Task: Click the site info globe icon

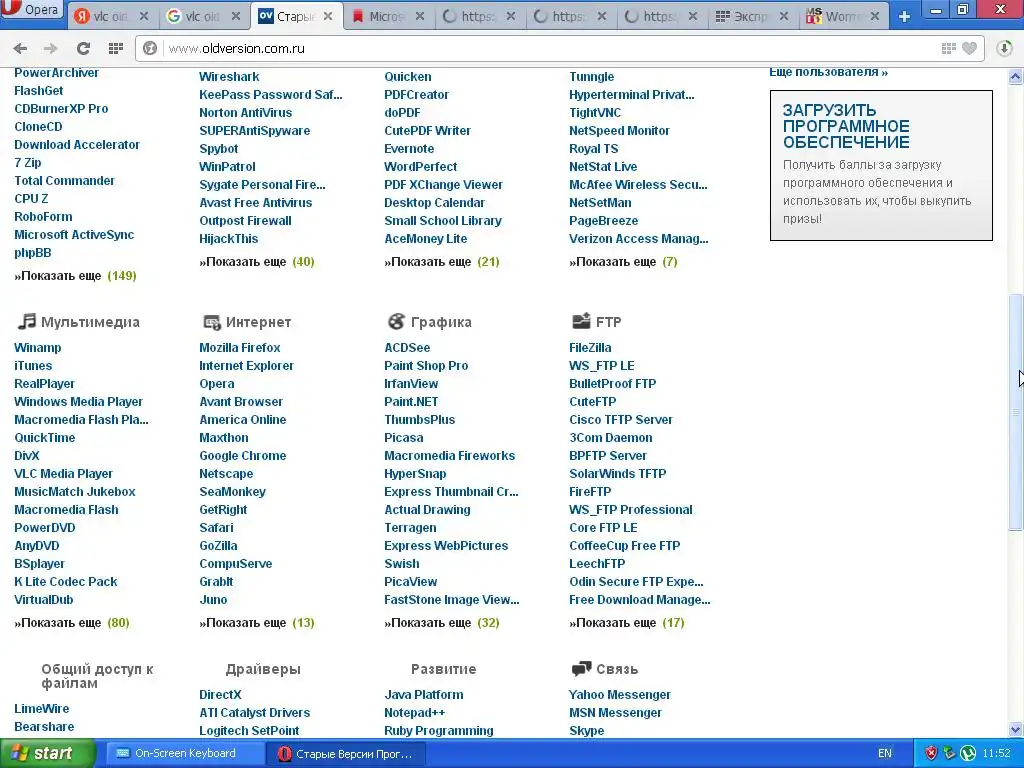Action: (x=150, y=48)
